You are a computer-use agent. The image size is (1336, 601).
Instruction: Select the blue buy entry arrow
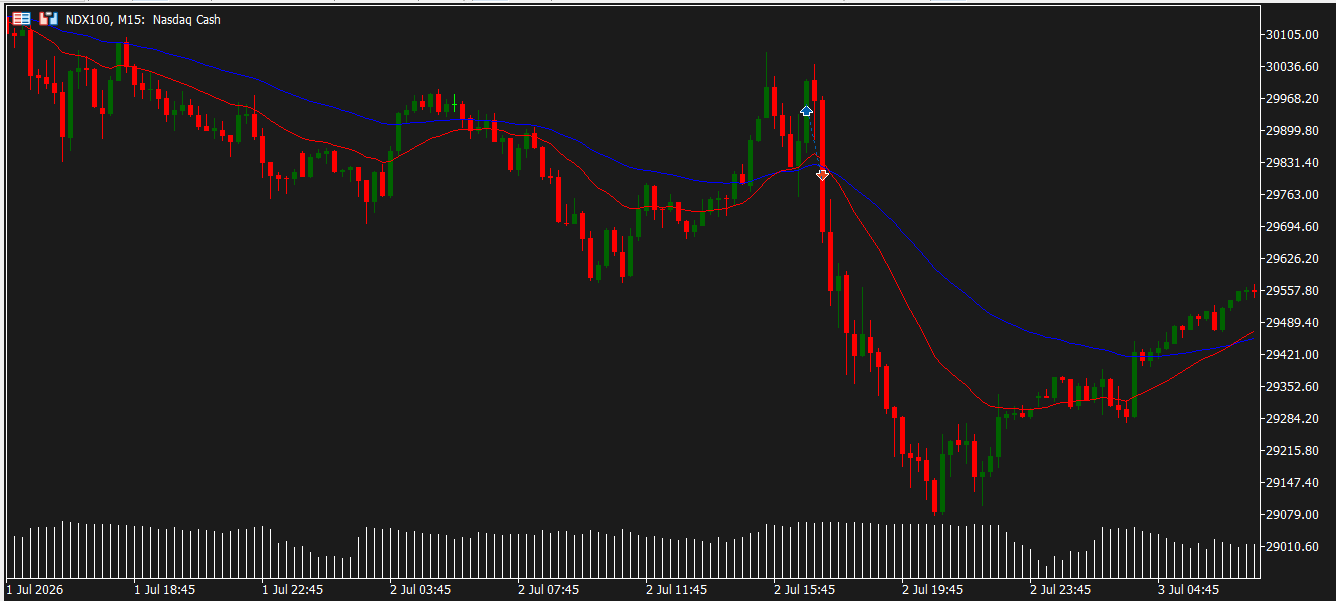point(806,111)
